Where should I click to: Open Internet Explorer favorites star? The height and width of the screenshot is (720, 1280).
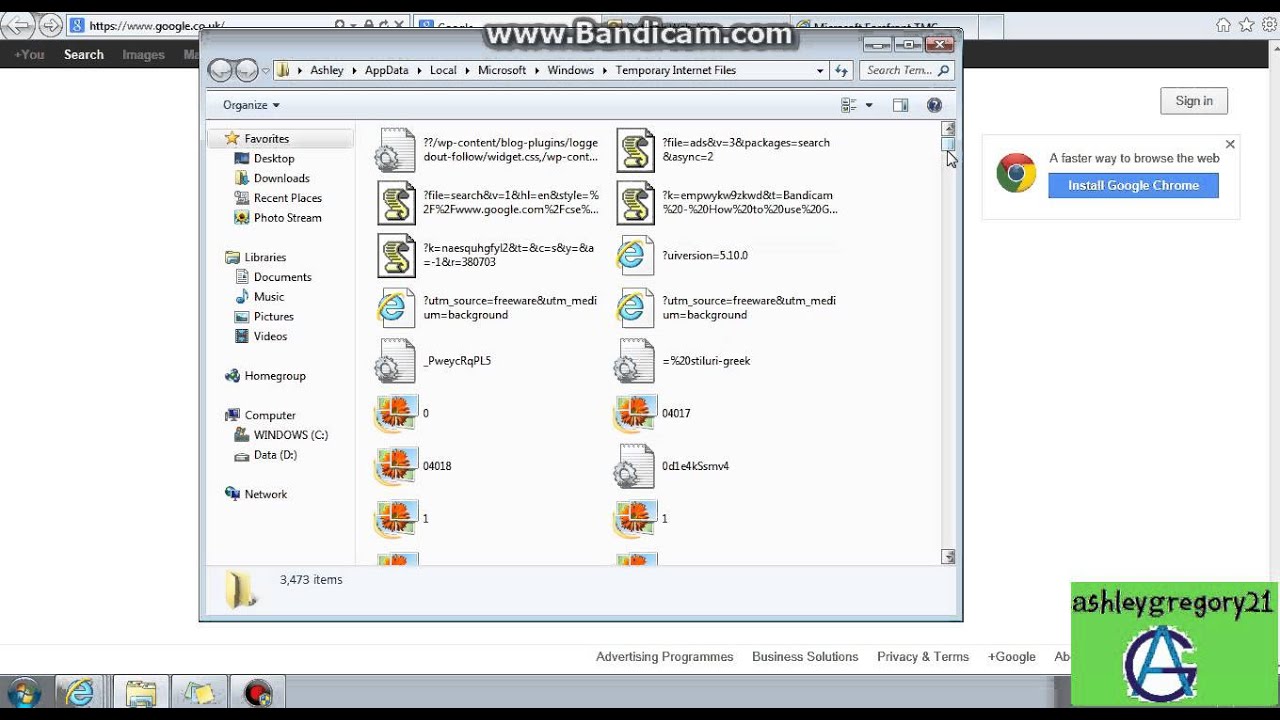click(x=1246, y=25)
